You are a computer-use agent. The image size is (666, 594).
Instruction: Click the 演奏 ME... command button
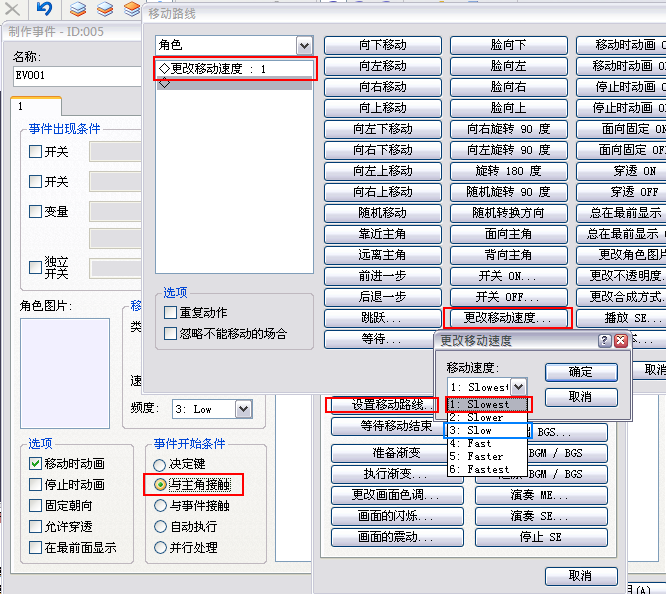541,495
